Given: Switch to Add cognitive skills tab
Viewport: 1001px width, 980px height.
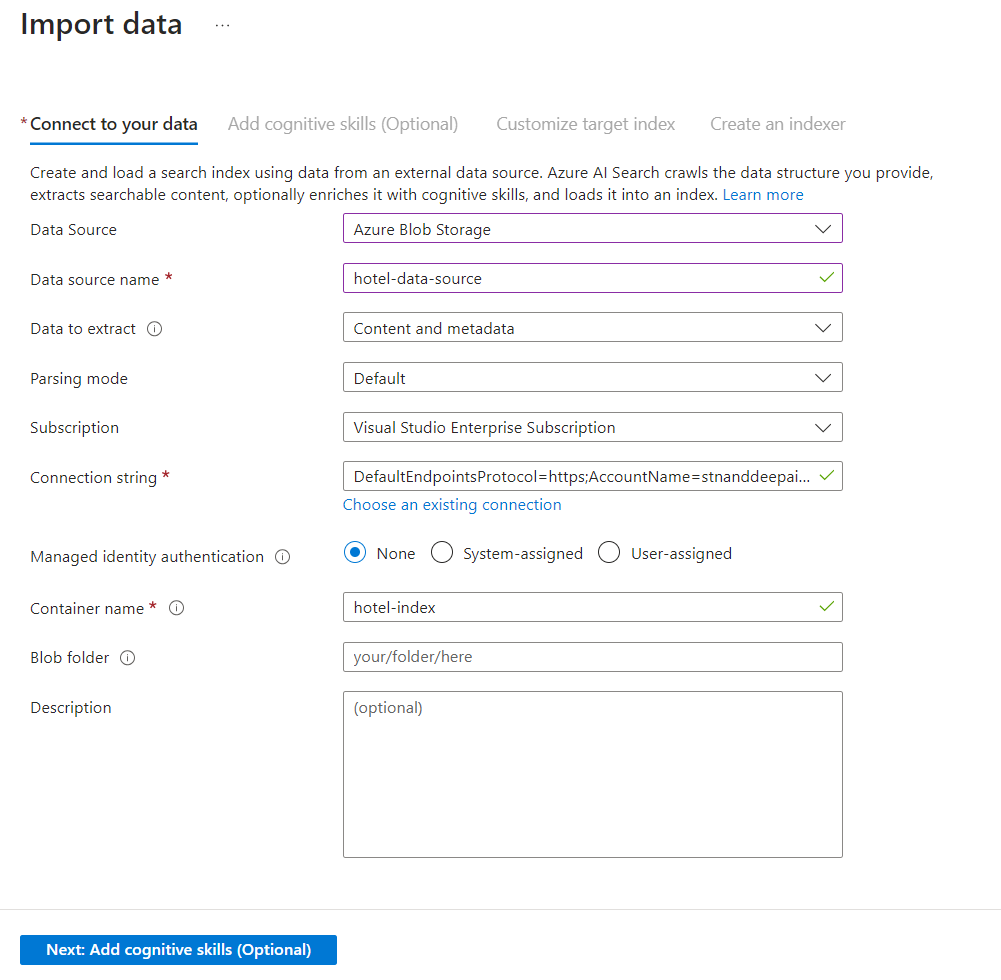Looking at the screenshot, I should [x=343, y=124].
